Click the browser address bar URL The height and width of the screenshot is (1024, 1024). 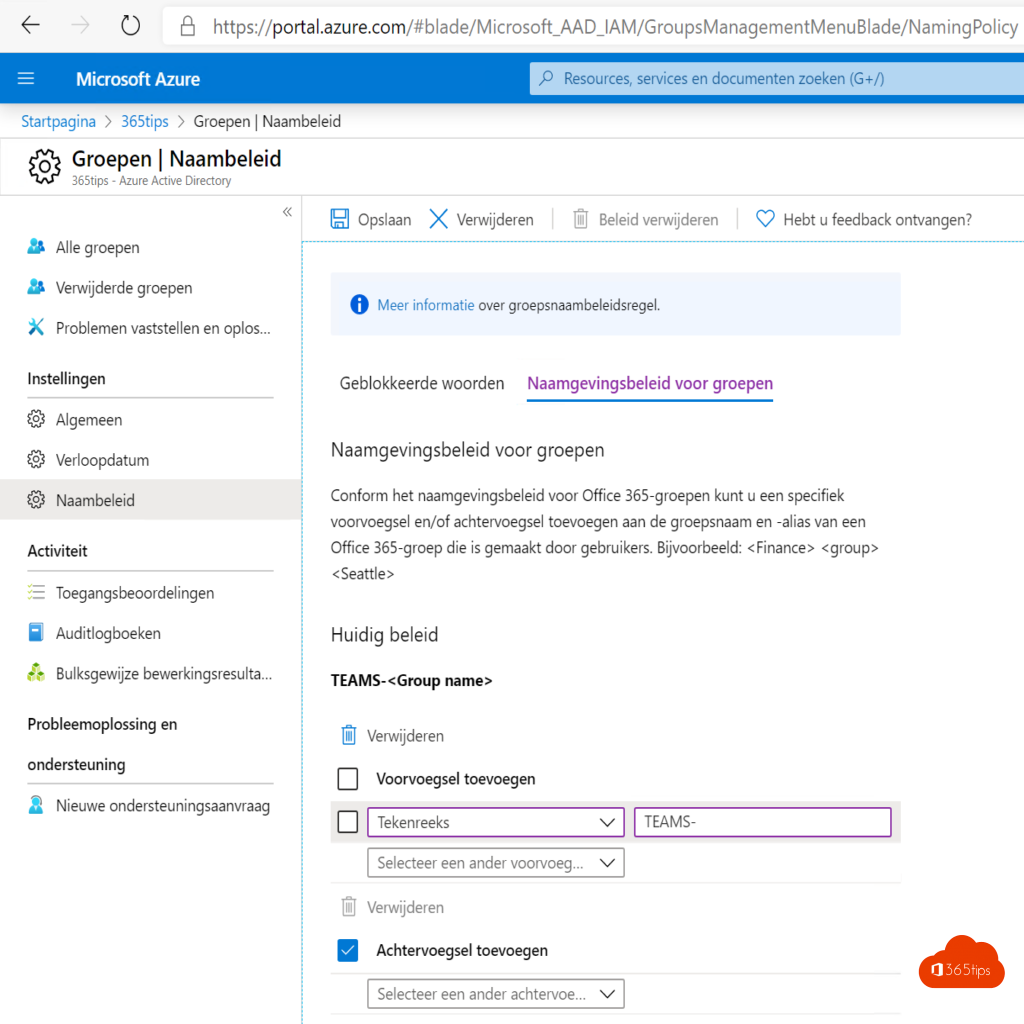coord(615,27)
